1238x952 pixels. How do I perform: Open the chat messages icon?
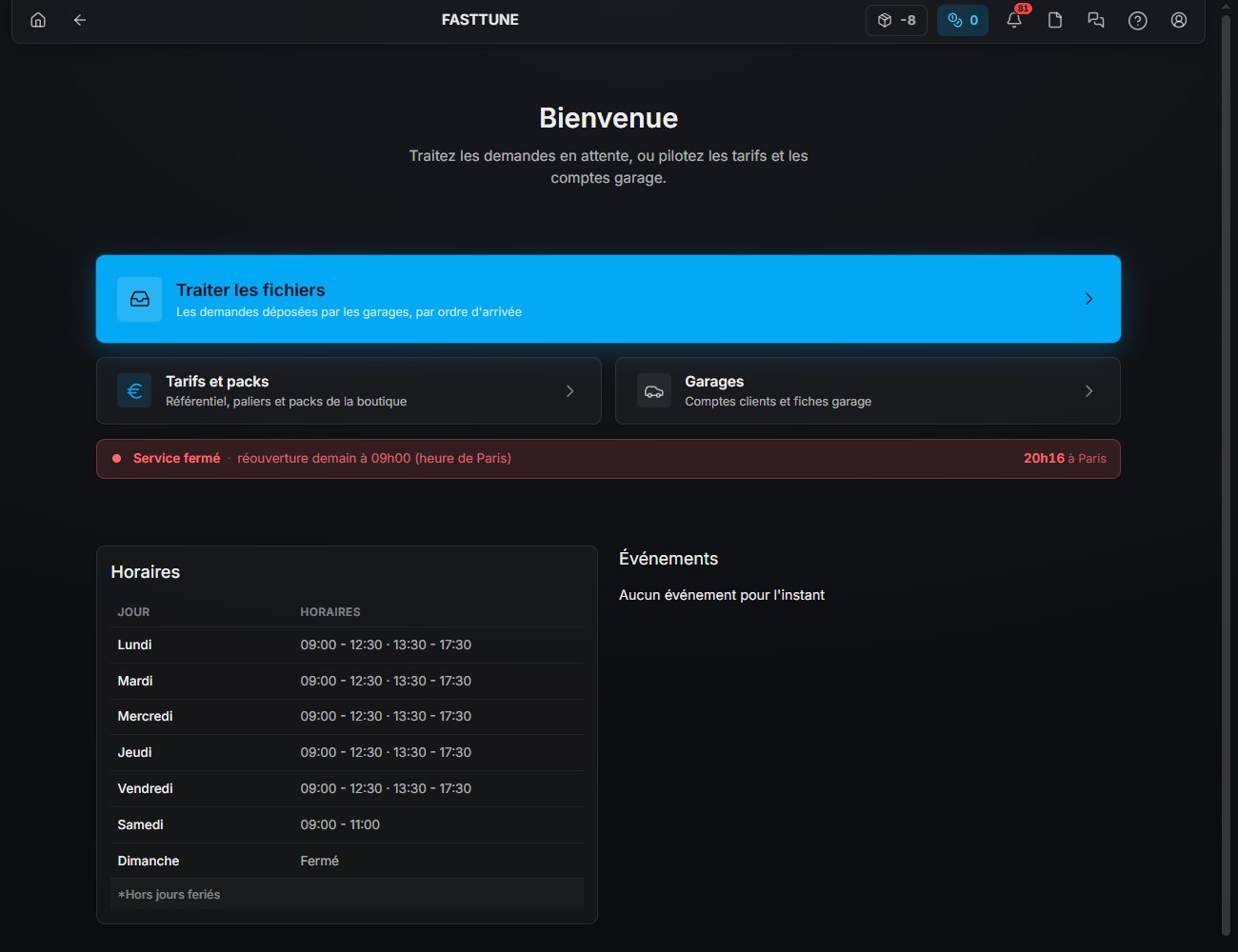(1096, 20)
